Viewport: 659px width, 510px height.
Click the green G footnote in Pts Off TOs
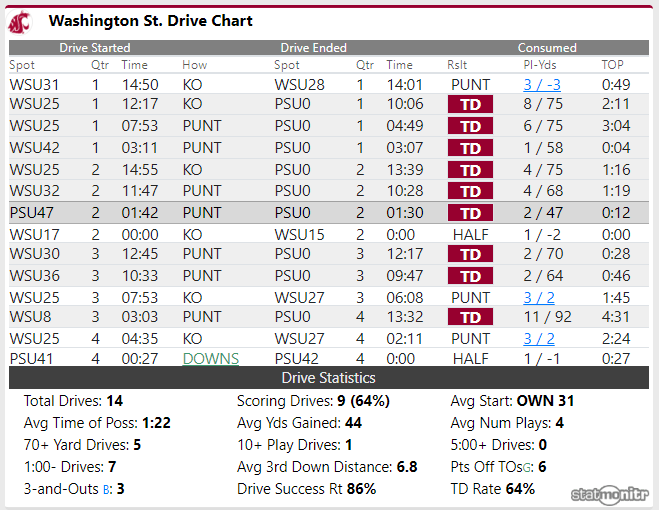[x=525, y=468]
